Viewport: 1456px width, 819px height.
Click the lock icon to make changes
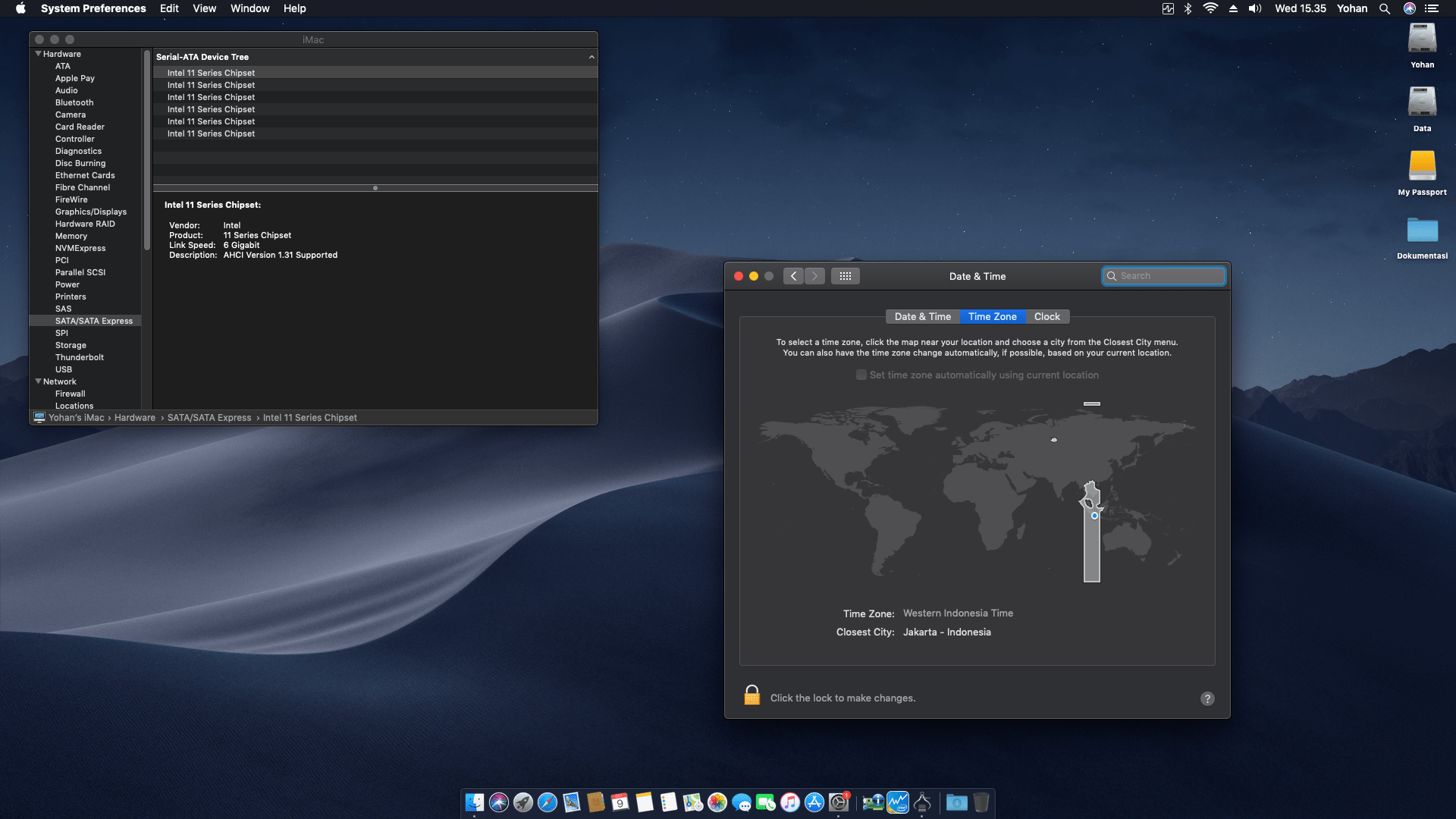(x=752, y=696)
